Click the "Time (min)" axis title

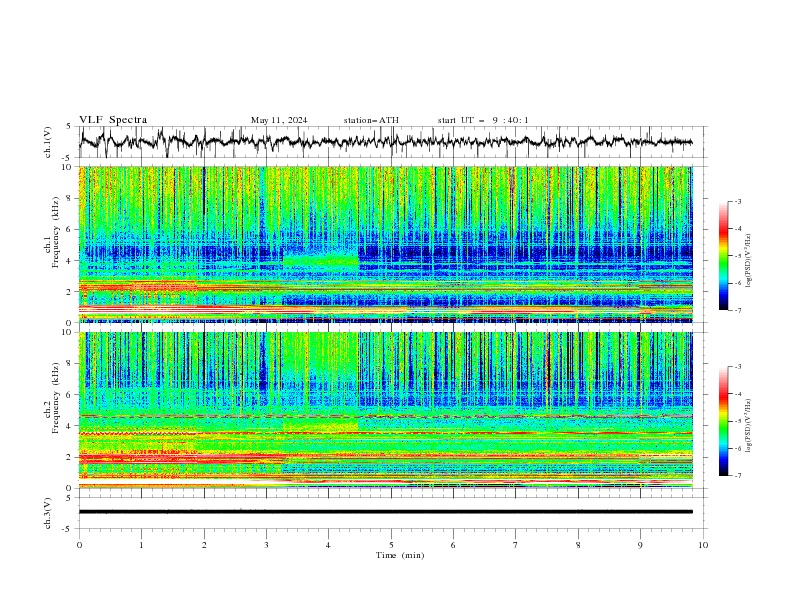pos(400,555)
